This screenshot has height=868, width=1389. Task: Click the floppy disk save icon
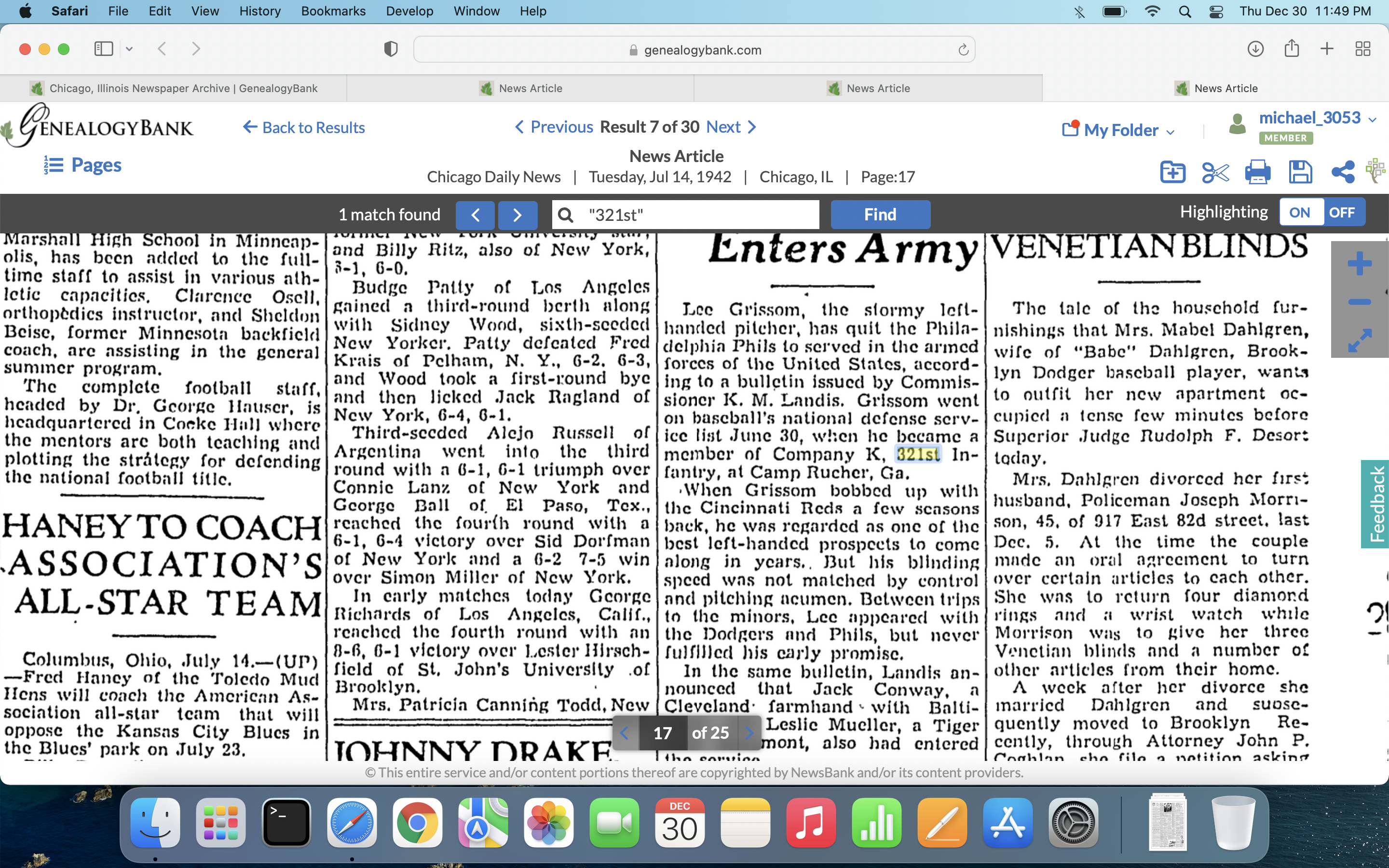(1300, 172)
